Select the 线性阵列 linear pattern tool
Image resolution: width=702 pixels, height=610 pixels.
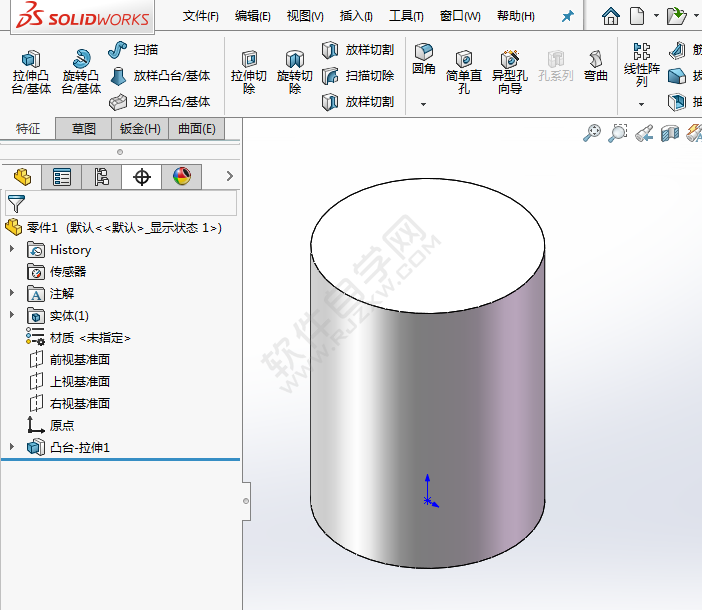pyautogui.click(x=642, y=65)
